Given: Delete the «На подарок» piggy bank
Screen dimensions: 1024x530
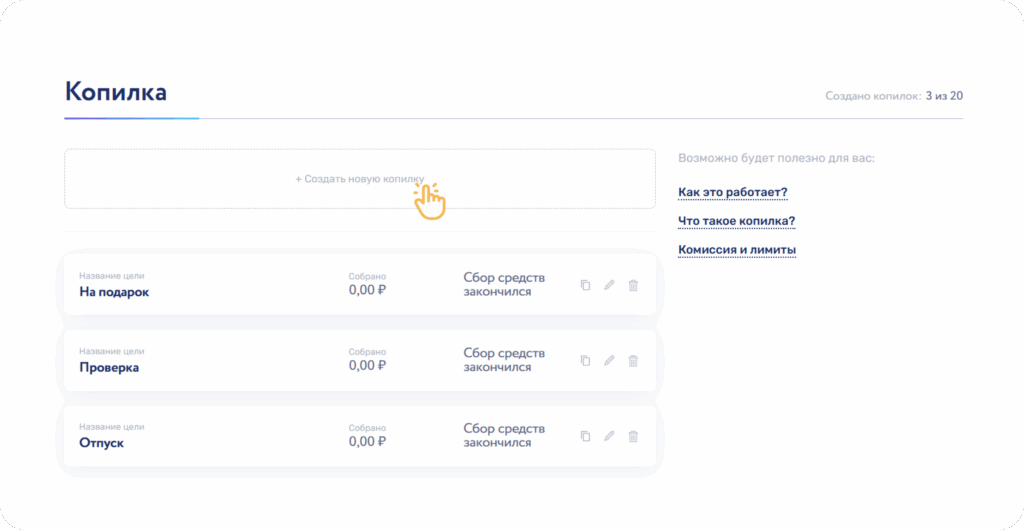Looking at the screenshot, I should [633, 285].
